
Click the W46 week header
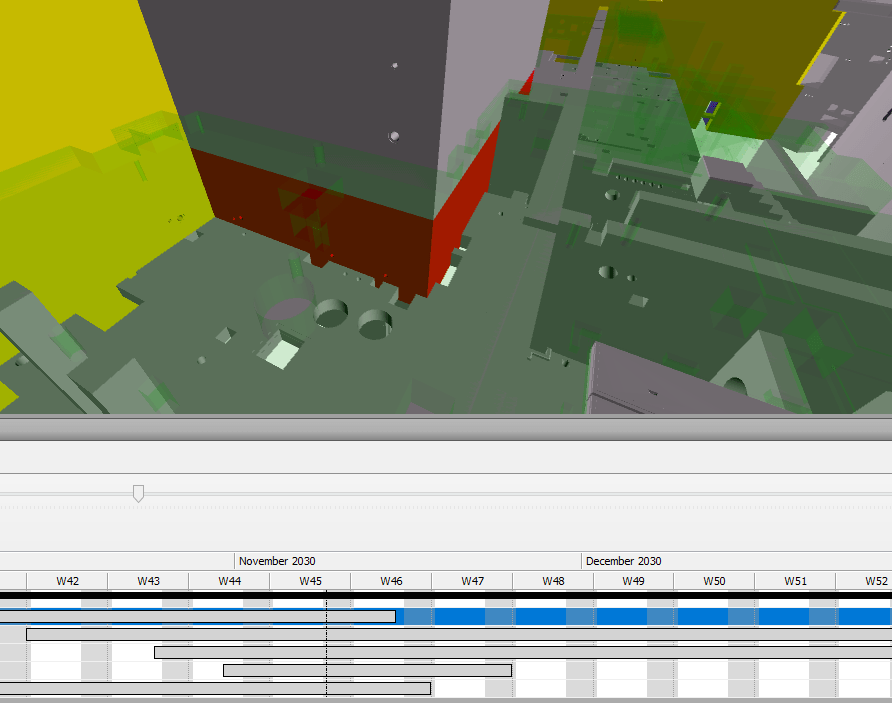tap(391, 581)
